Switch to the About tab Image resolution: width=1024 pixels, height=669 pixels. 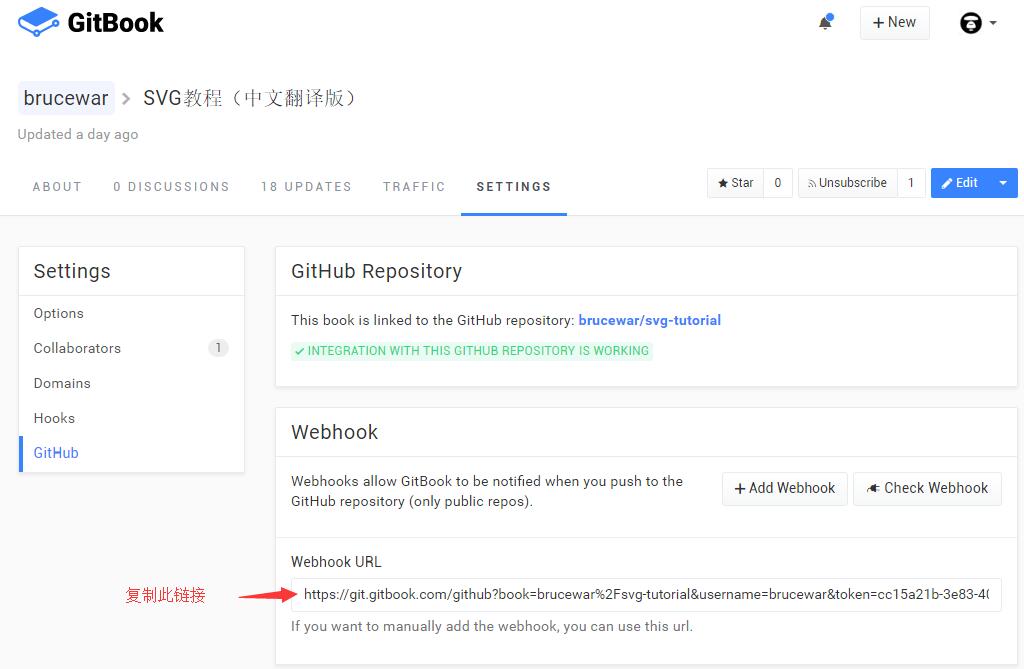tap(57, 187)
